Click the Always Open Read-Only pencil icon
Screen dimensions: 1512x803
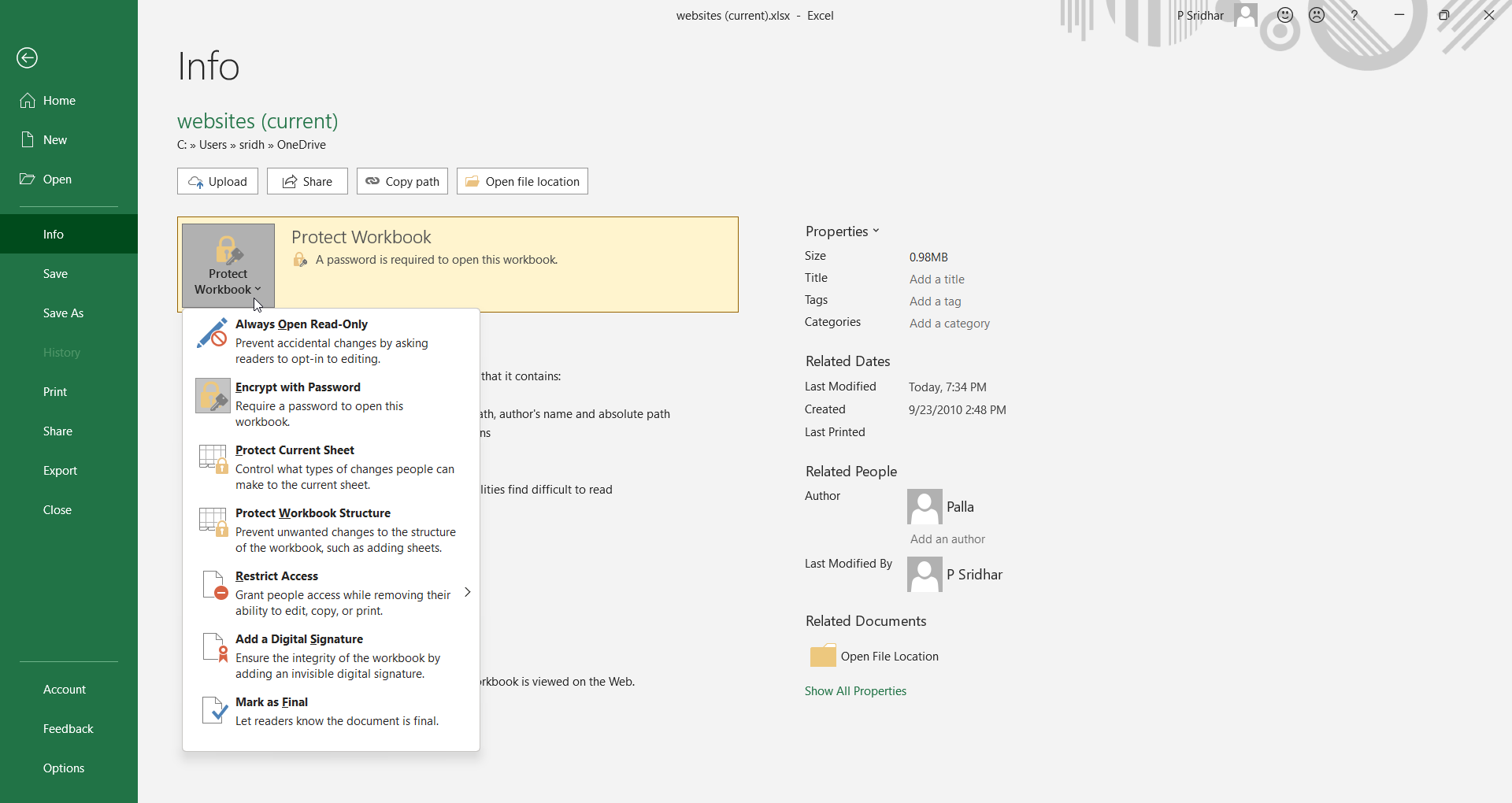pos(213,333)
